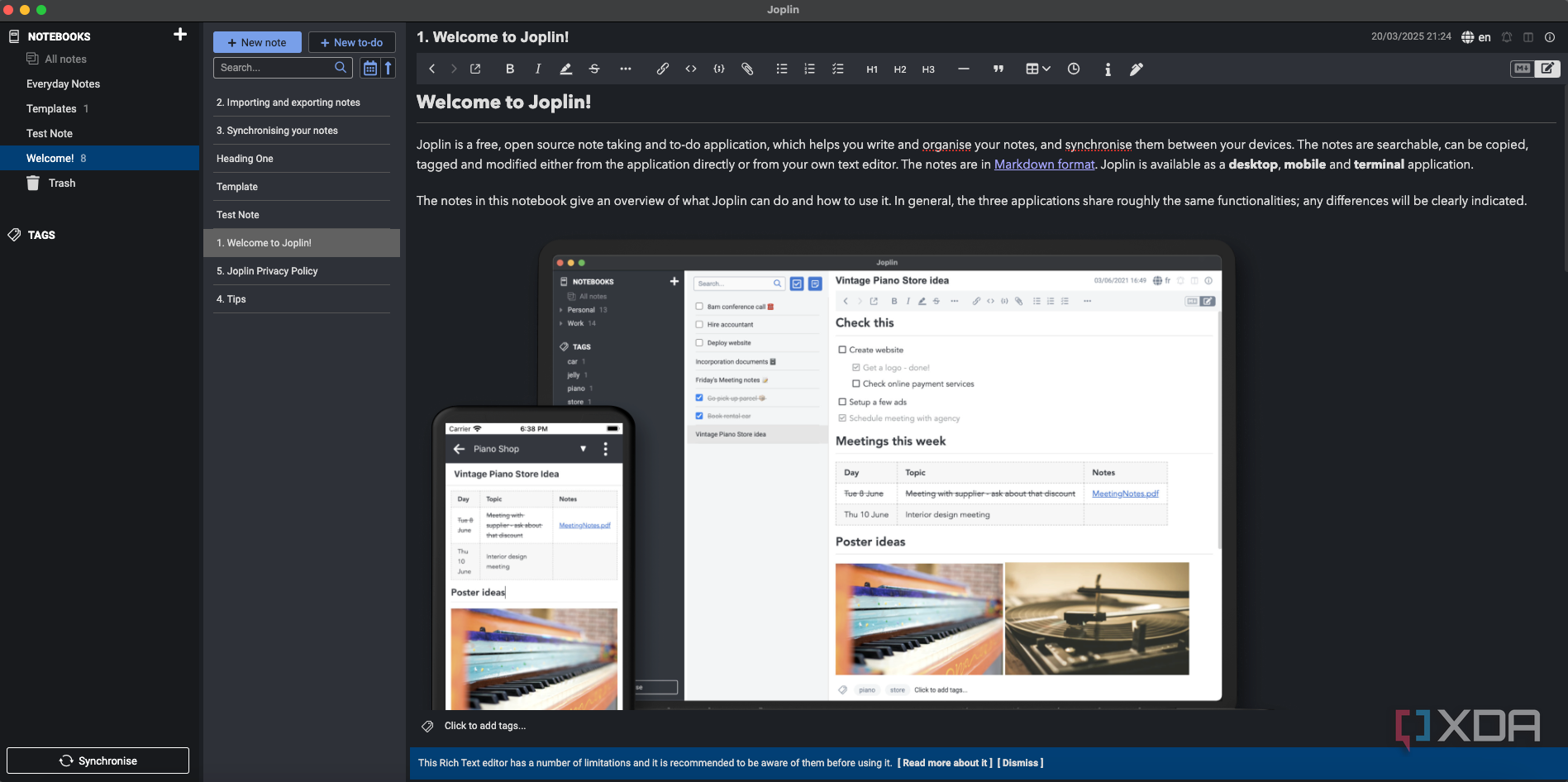Viewport: 1568px width, 782px height.
Task: Dismiss the Rich Text editor warning
Action: point(1020,763)
